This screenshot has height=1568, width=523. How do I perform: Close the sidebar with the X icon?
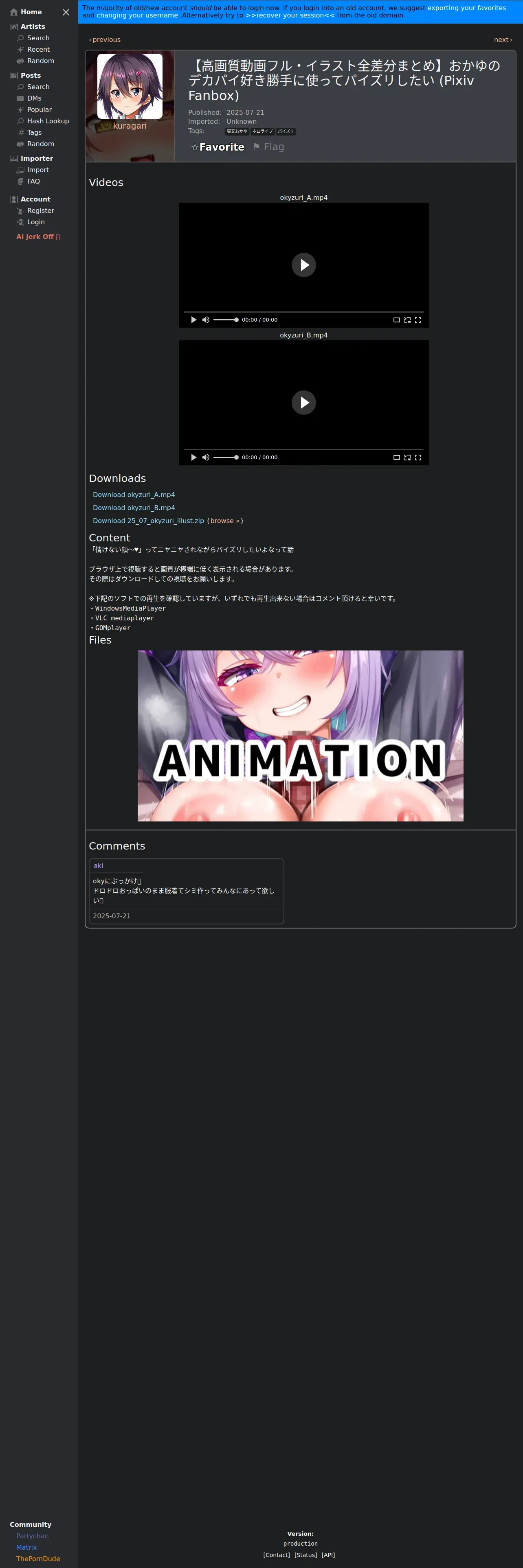click(66, 12)
